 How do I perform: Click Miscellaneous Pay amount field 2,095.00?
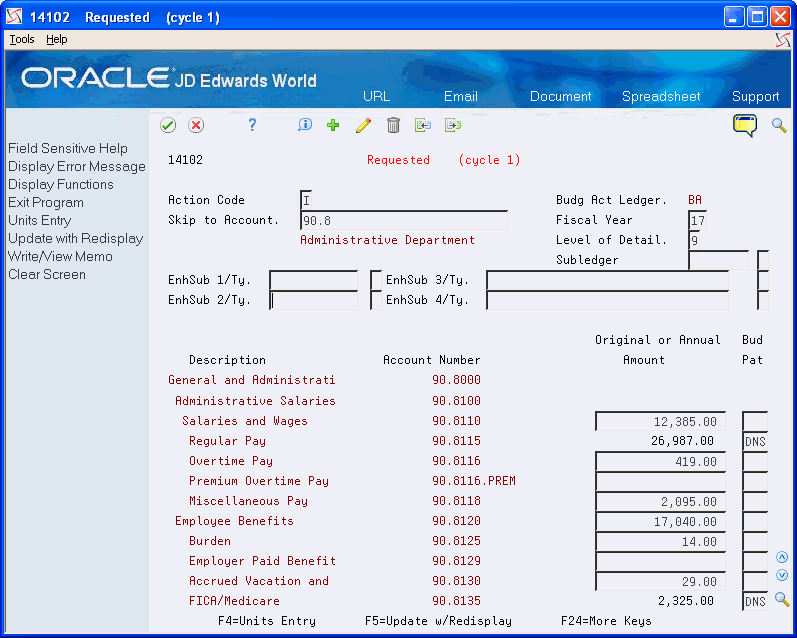click(660, 502)
